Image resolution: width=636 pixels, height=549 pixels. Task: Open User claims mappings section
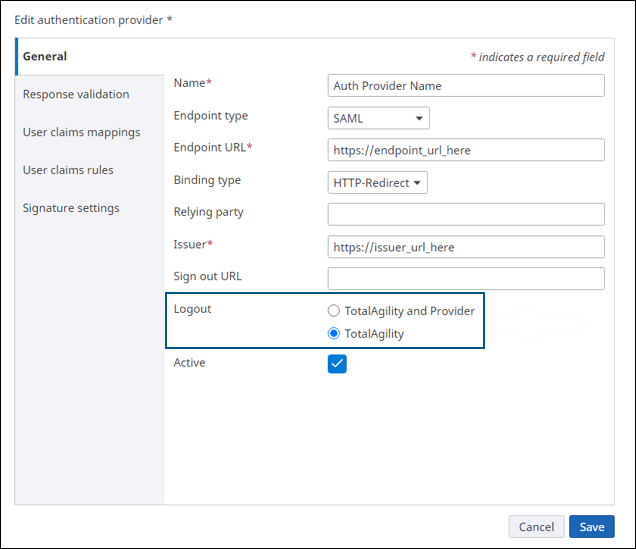81,132
